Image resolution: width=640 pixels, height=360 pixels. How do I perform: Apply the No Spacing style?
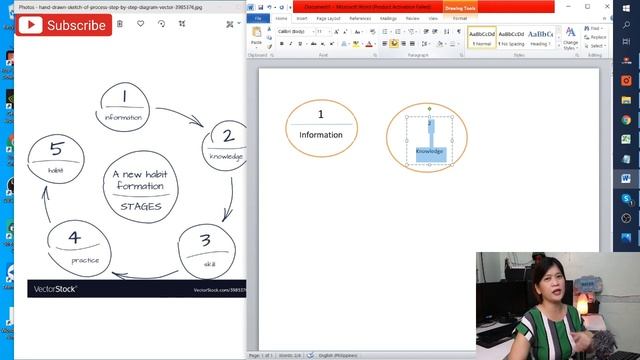tap(511, 37)
